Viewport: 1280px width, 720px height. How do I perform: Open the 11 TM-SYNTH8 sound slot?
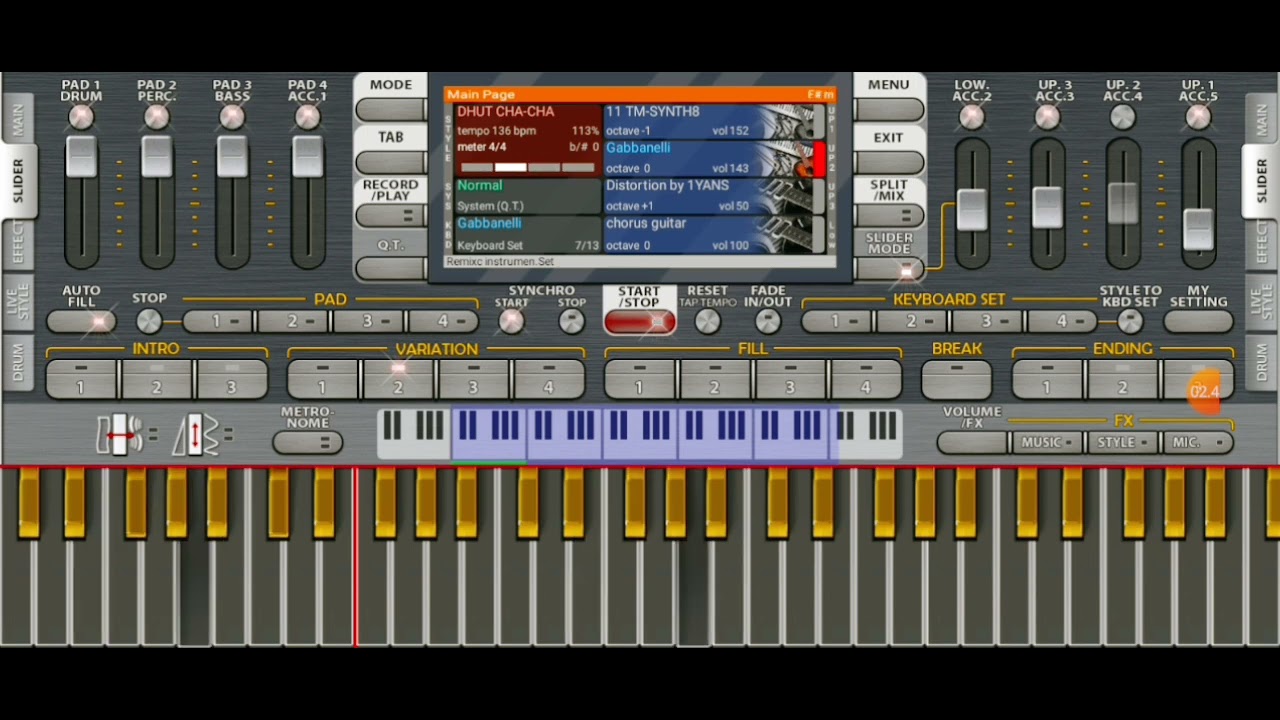[x=714, y=121]
